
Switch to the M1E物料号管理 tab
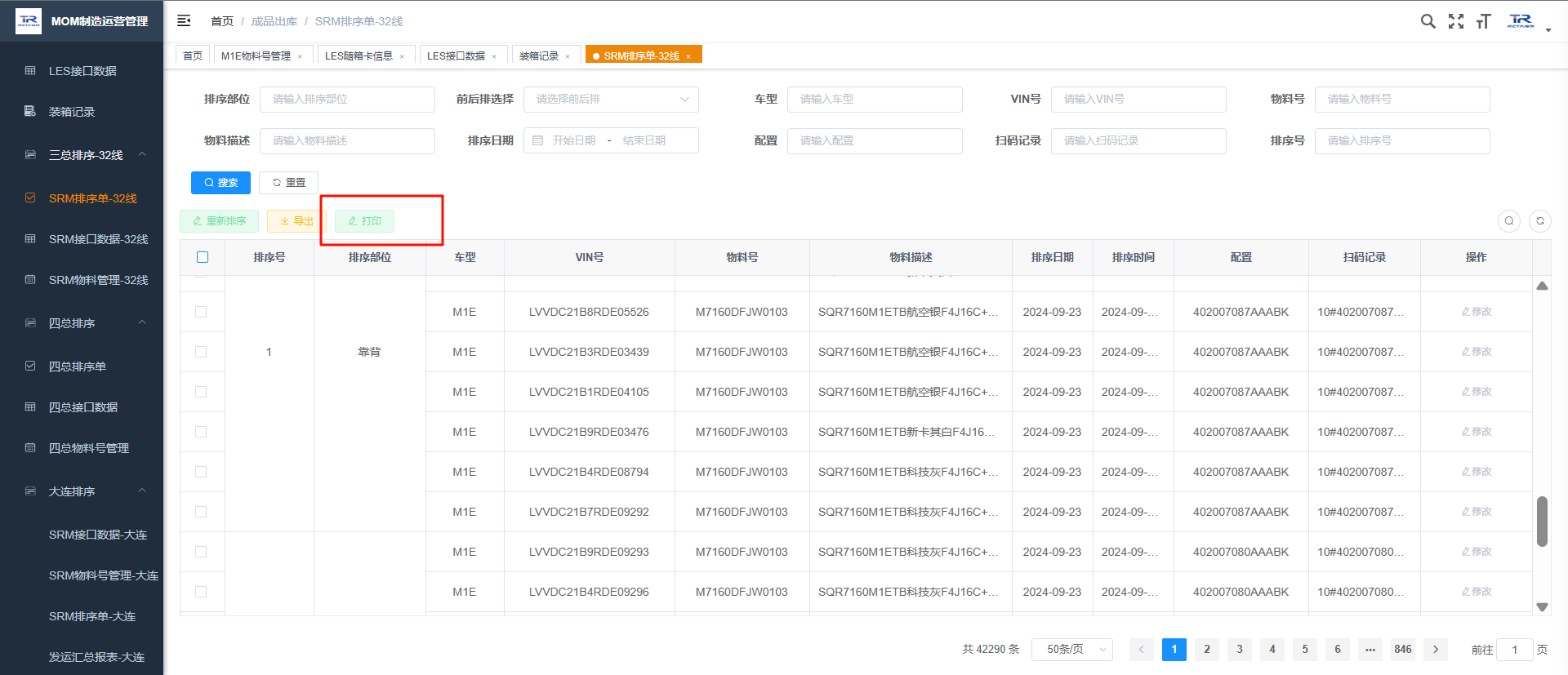[x=256, y=56]
